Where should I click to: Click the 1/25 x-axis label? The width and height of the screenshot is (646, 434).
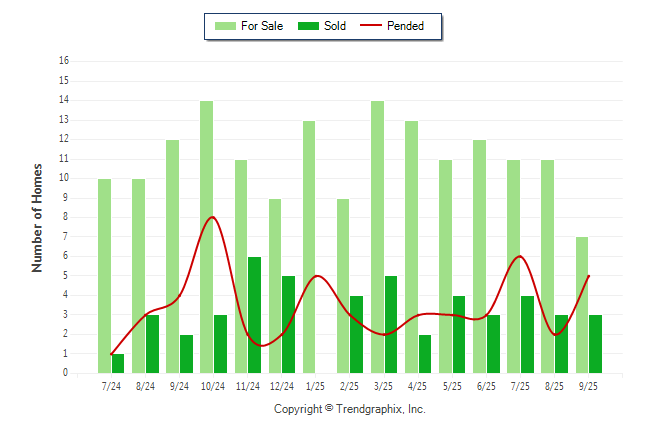click(x=315, y=385)
